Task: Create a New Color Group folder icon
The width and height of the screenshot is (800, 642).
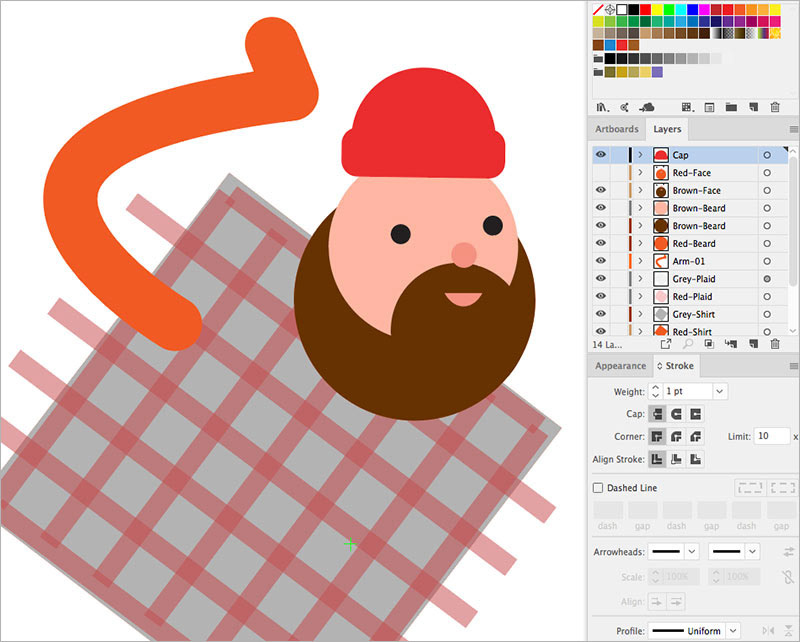Action: 731,107
